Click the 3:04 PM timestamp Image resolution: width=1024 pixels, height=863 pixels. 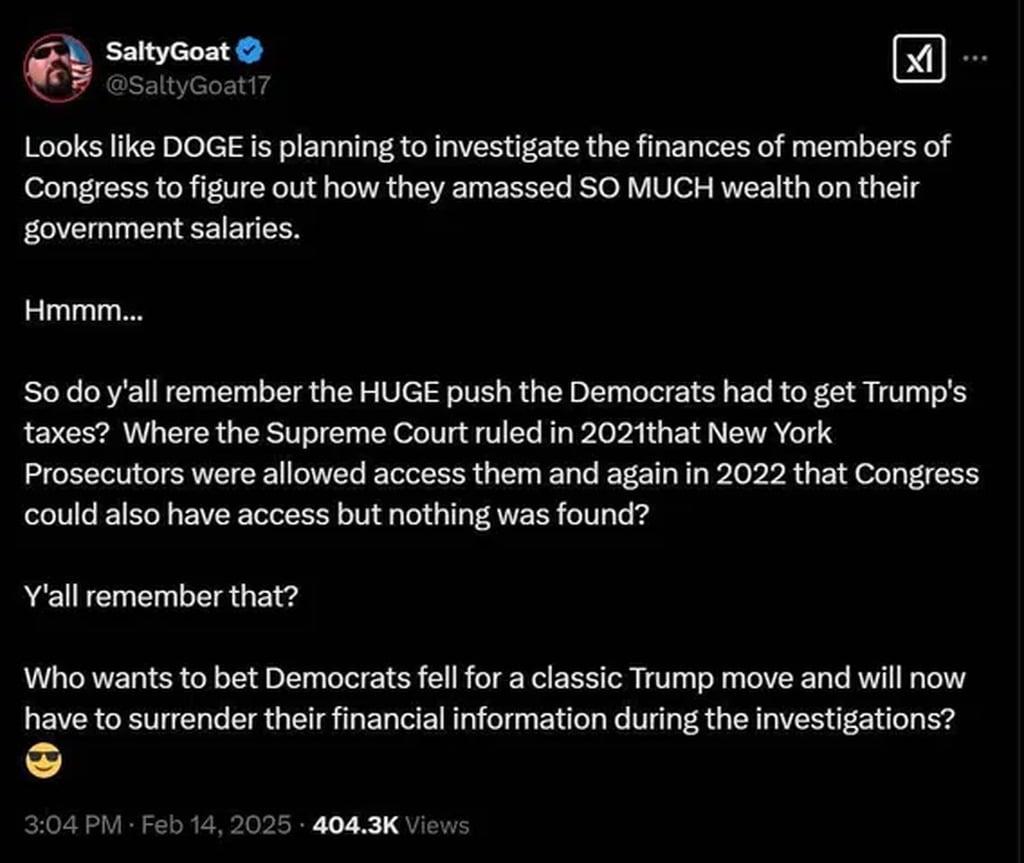point(71,825)
